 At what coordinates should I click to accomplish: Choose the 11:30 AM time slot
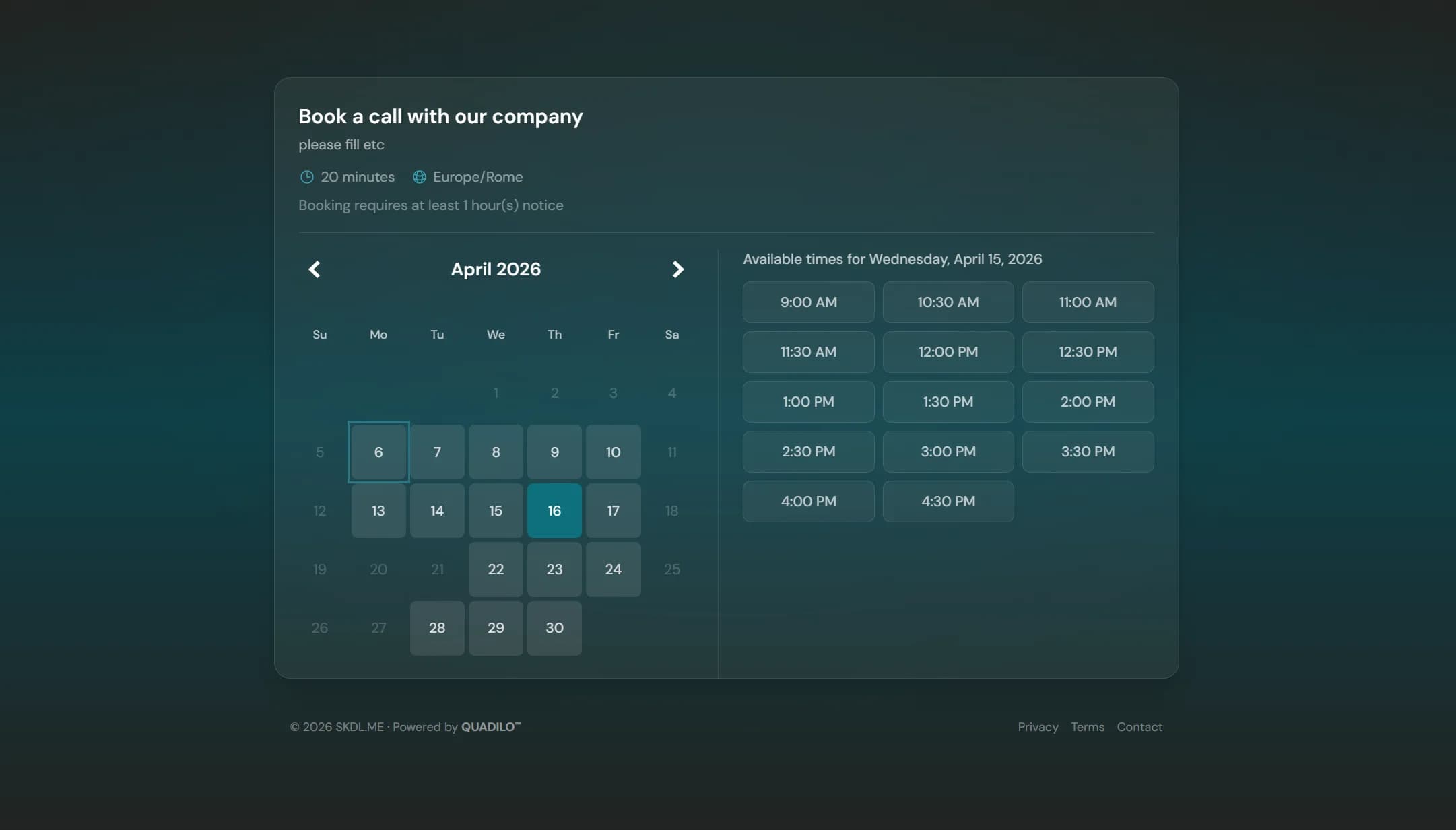click(x=808, y=352)
